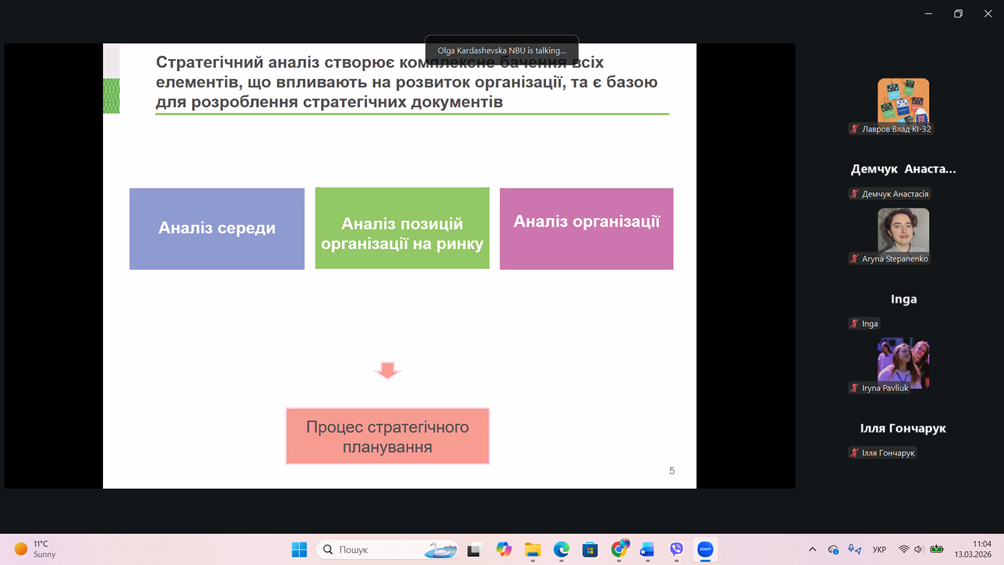The image size is (1004, 565).
Task: Open Microsoft Store from the taskbar
Action: pyautogui.click(x=590, y=549)
